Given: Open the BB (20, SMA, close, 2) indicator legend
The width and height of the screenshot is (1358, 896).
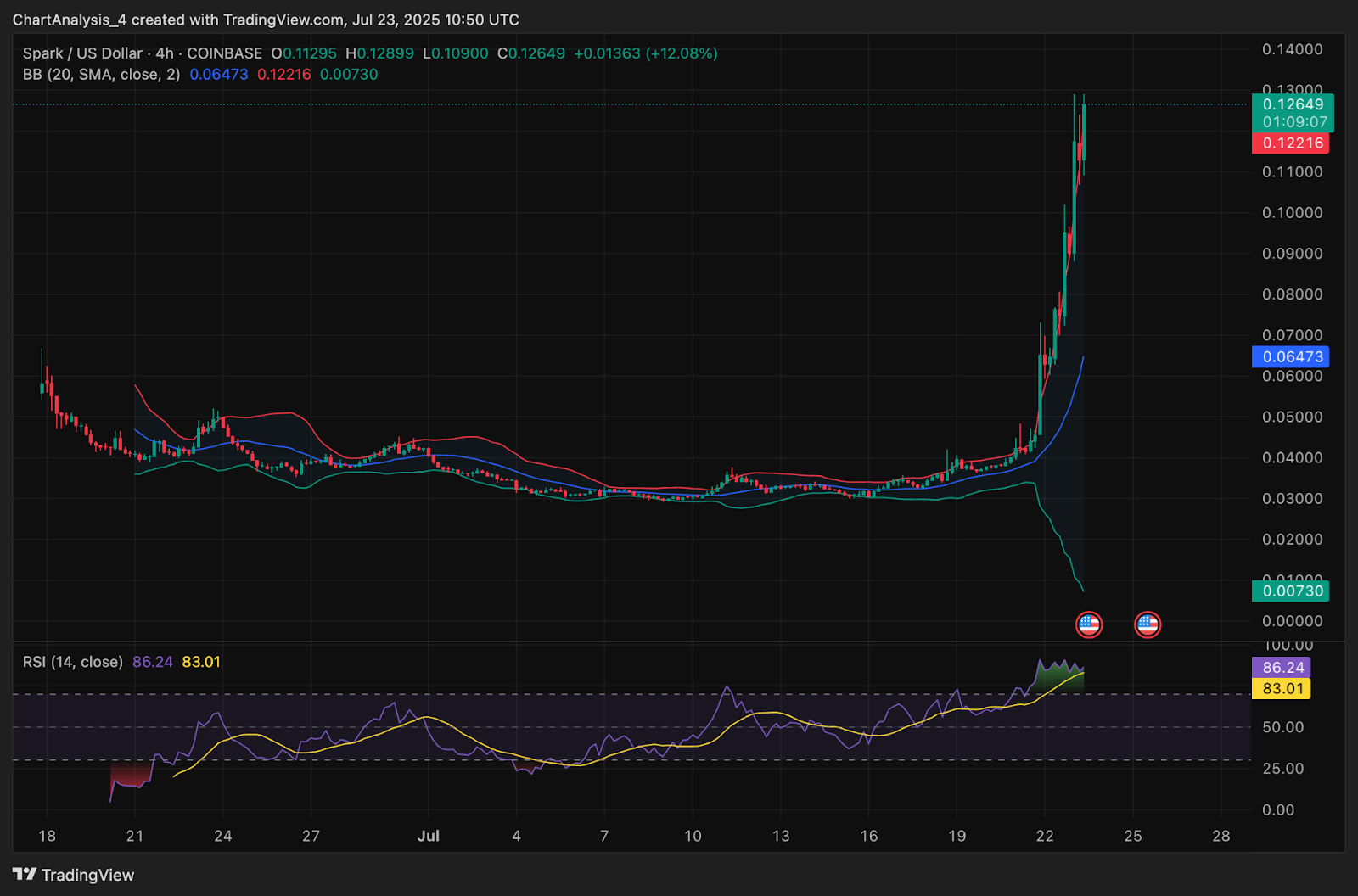Looking at the screenshot, I should coord(101,75).
